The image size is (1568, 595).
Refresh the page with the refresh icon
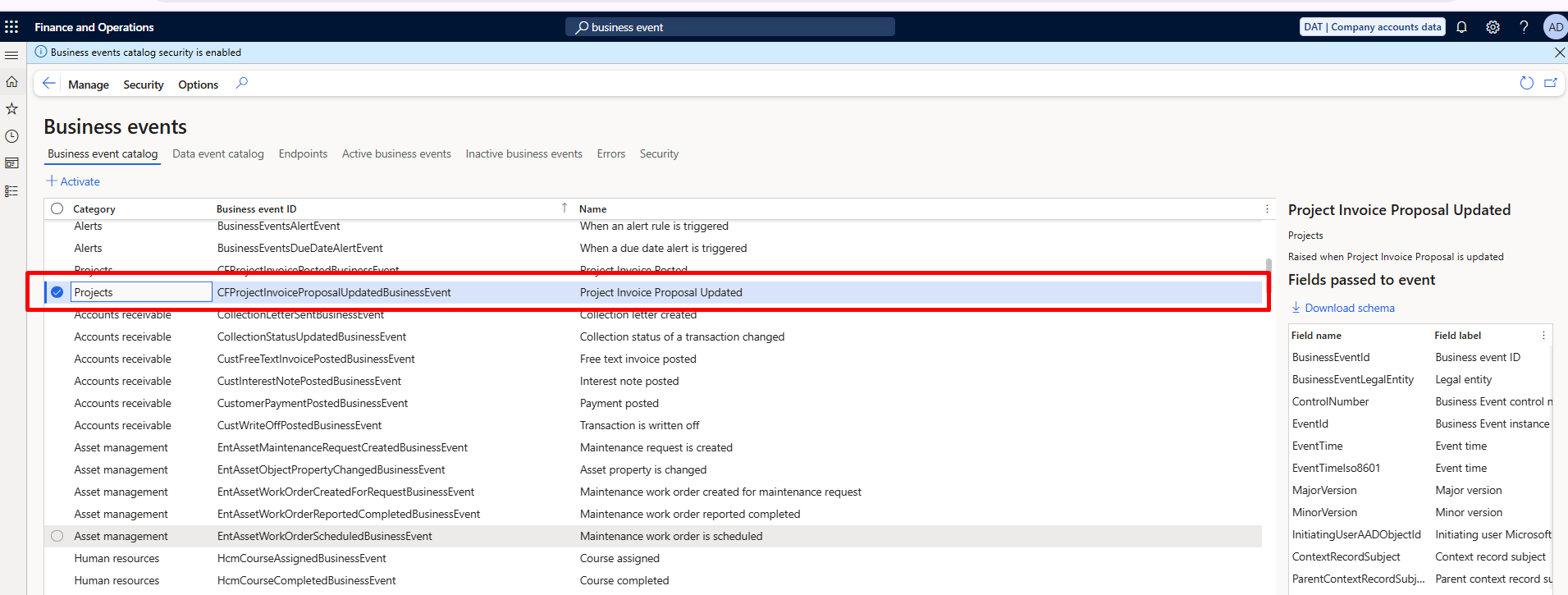point(1526,83)
